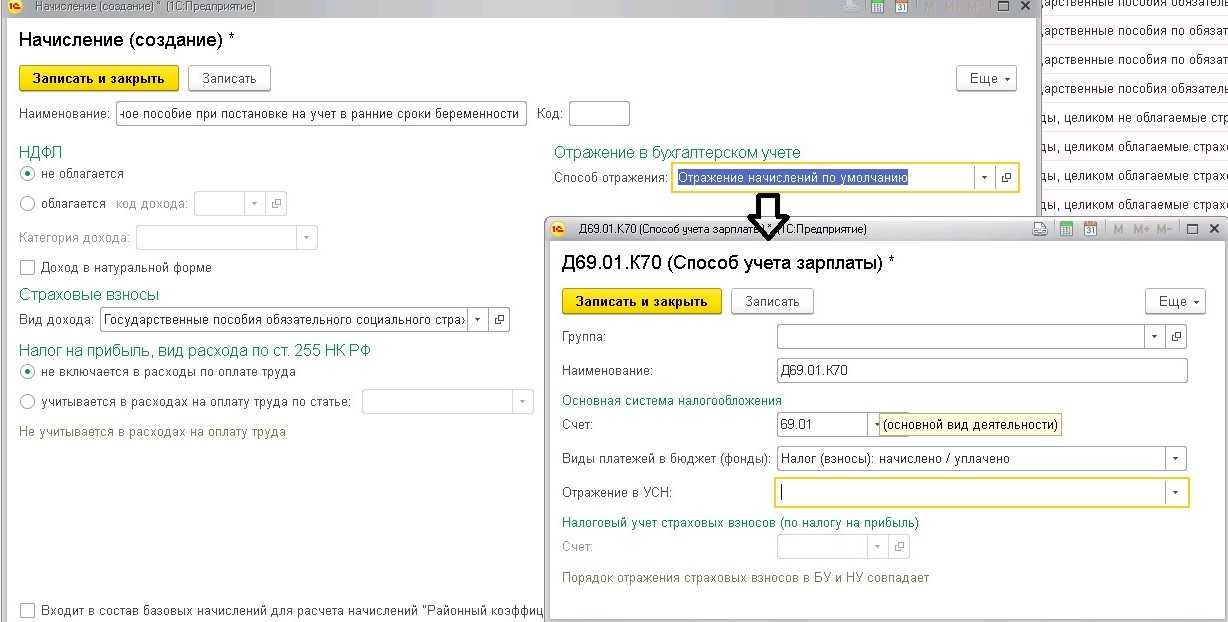
Task: Click 'Отражение начислений по умолчанию' field text
Action: pos(793,178)
